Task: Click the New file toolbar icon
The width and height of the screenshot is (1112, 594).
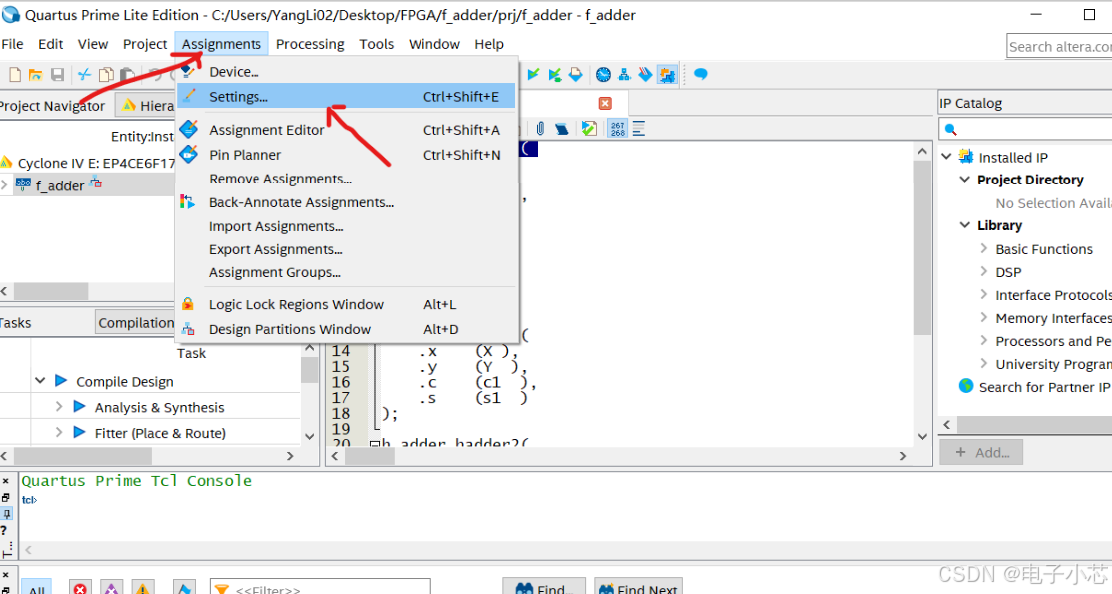Action: (x=14, y=74)
